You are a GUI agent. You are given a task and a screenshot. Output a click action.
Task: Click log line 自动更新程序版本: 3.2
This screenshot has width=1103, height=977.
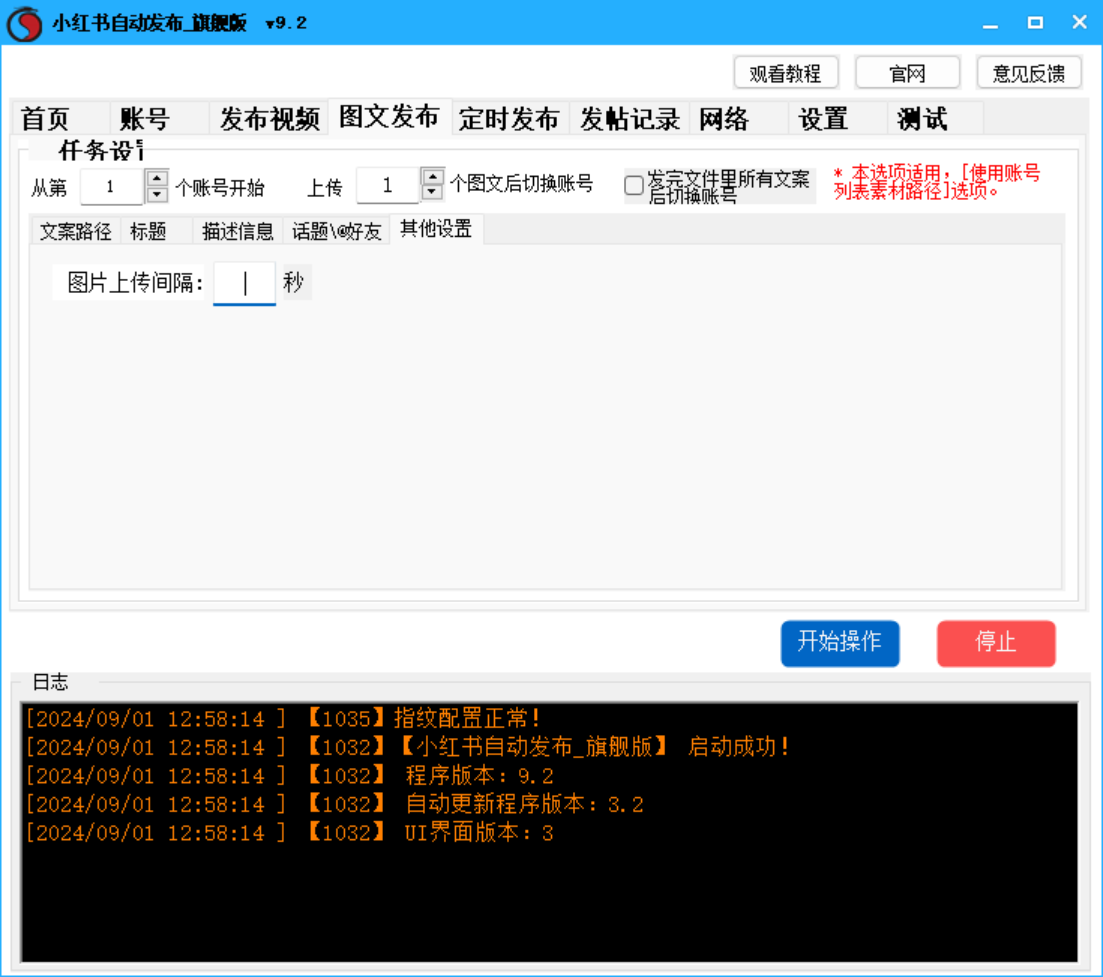pyautogui.click(x=335, y=804)
